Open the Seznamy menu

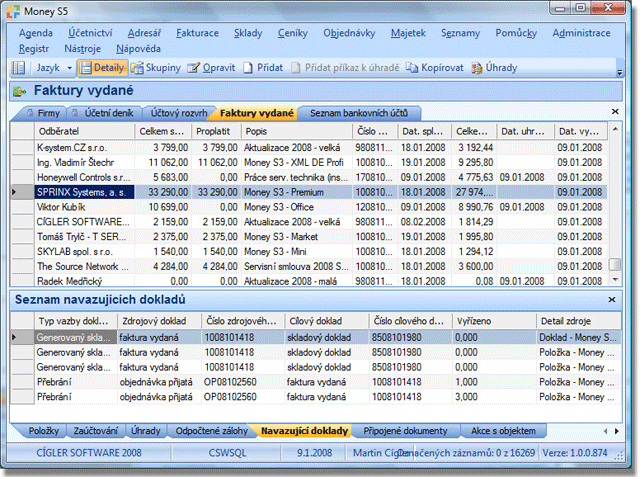460,33
